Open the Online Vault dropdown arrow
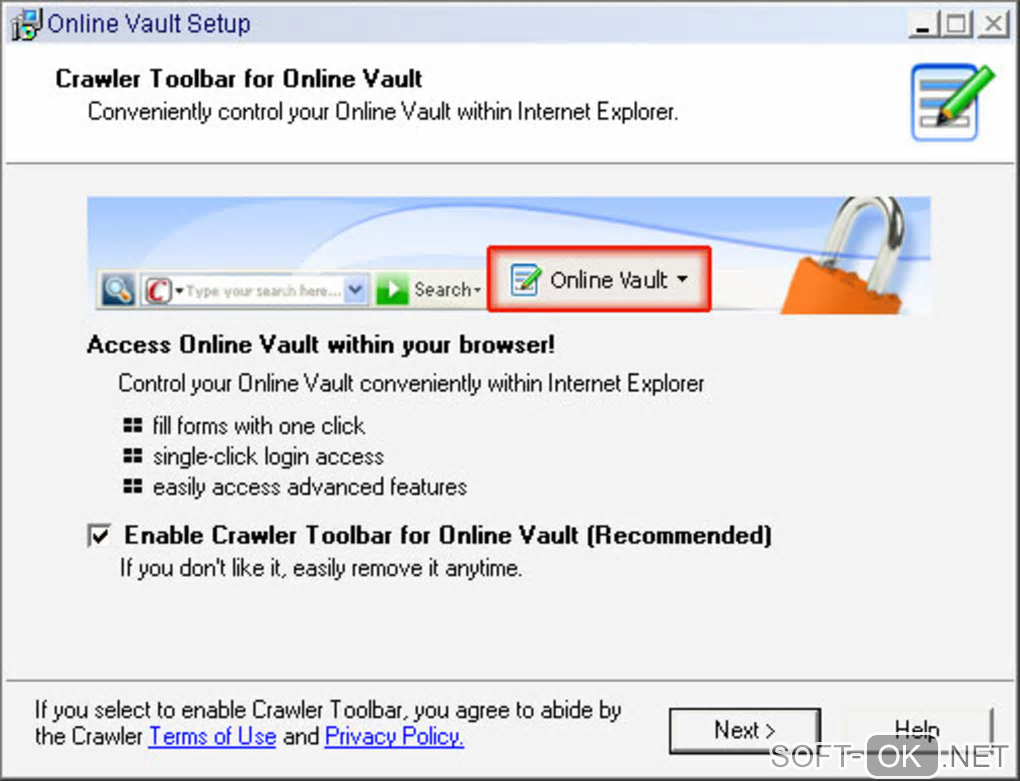The image size is (1020, 781). (682, 280)
